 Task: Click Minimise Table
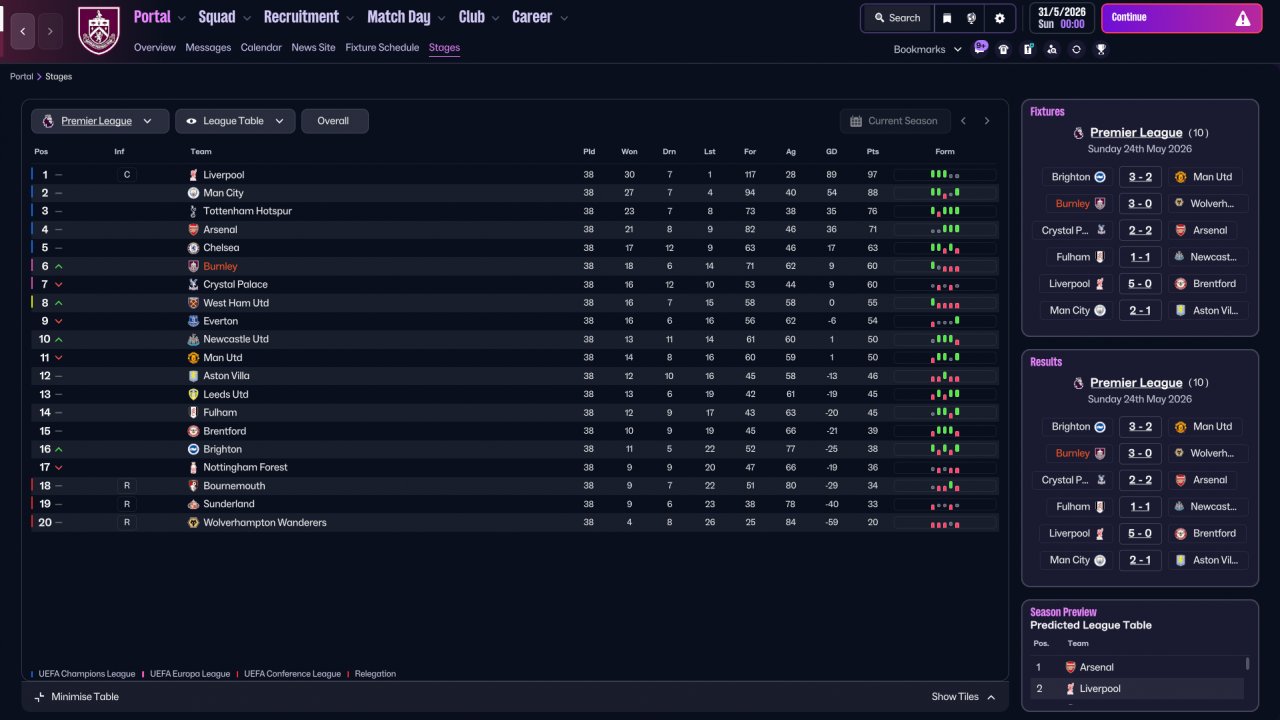tap(77, 697)
